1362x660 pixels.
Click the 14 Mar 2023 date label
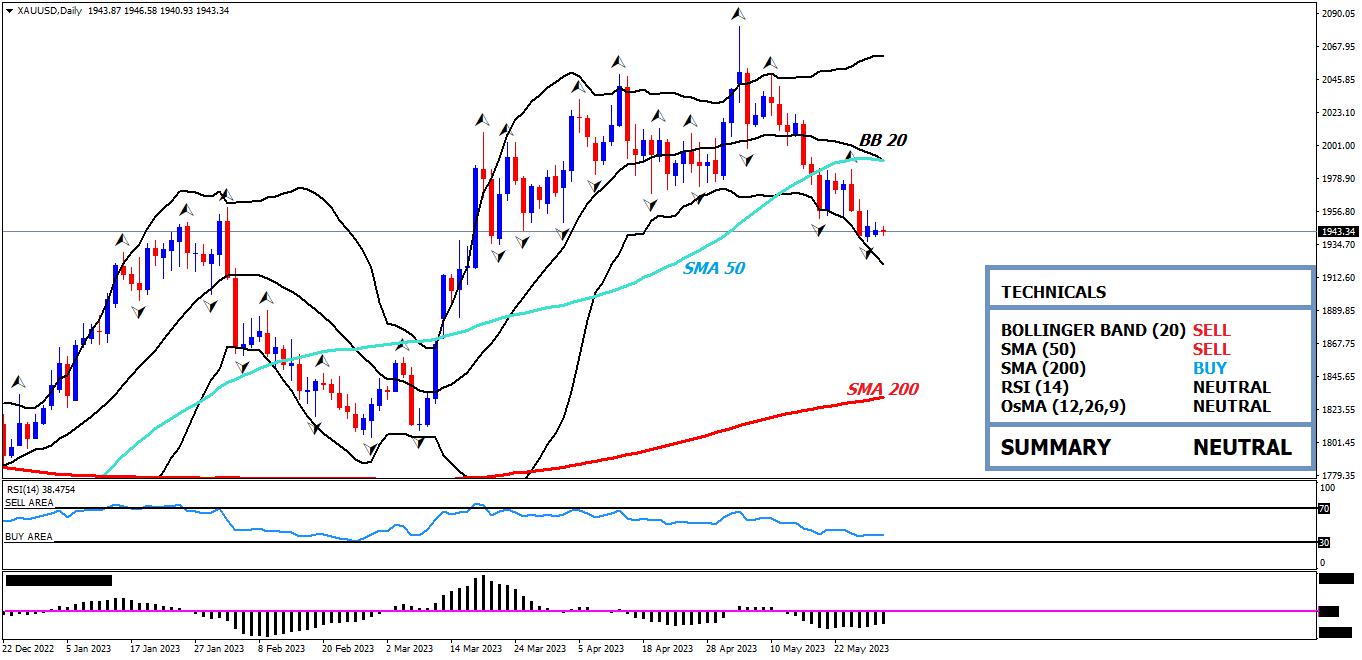coord(474,649)
